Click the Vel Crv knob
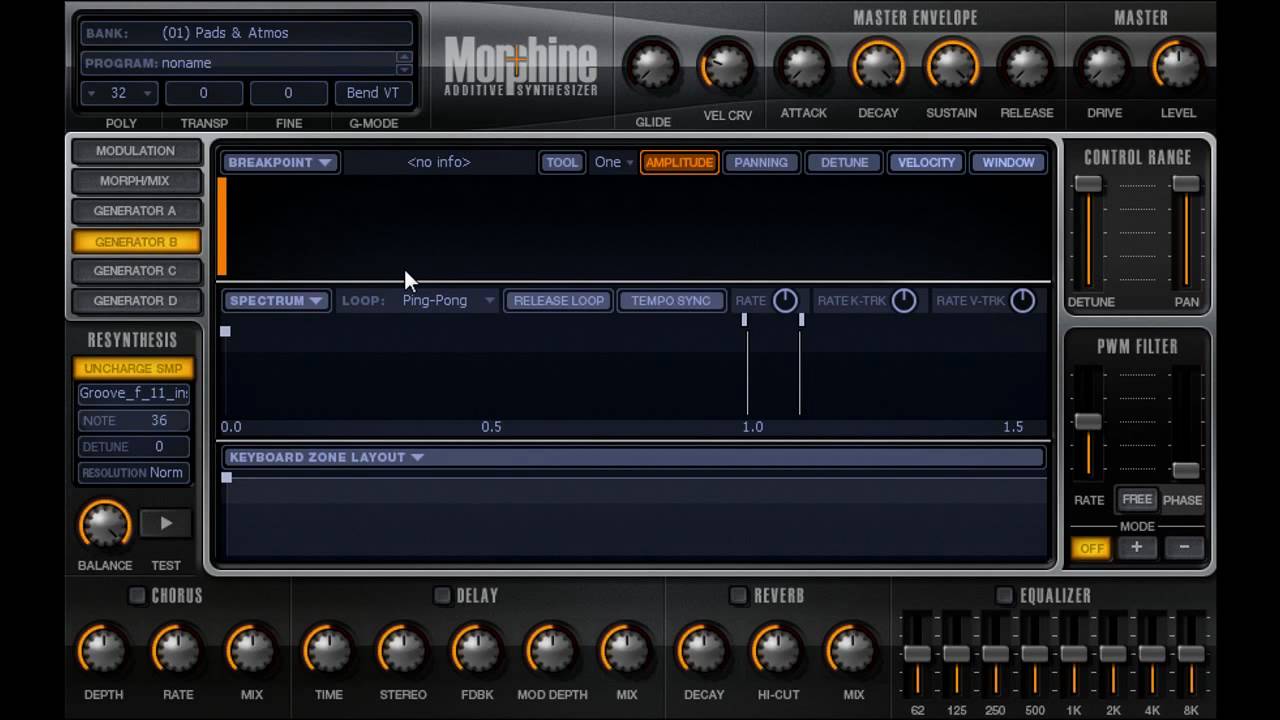This screenshot has width=1280, height=720. pyautogui.click(x=727, y=68)
